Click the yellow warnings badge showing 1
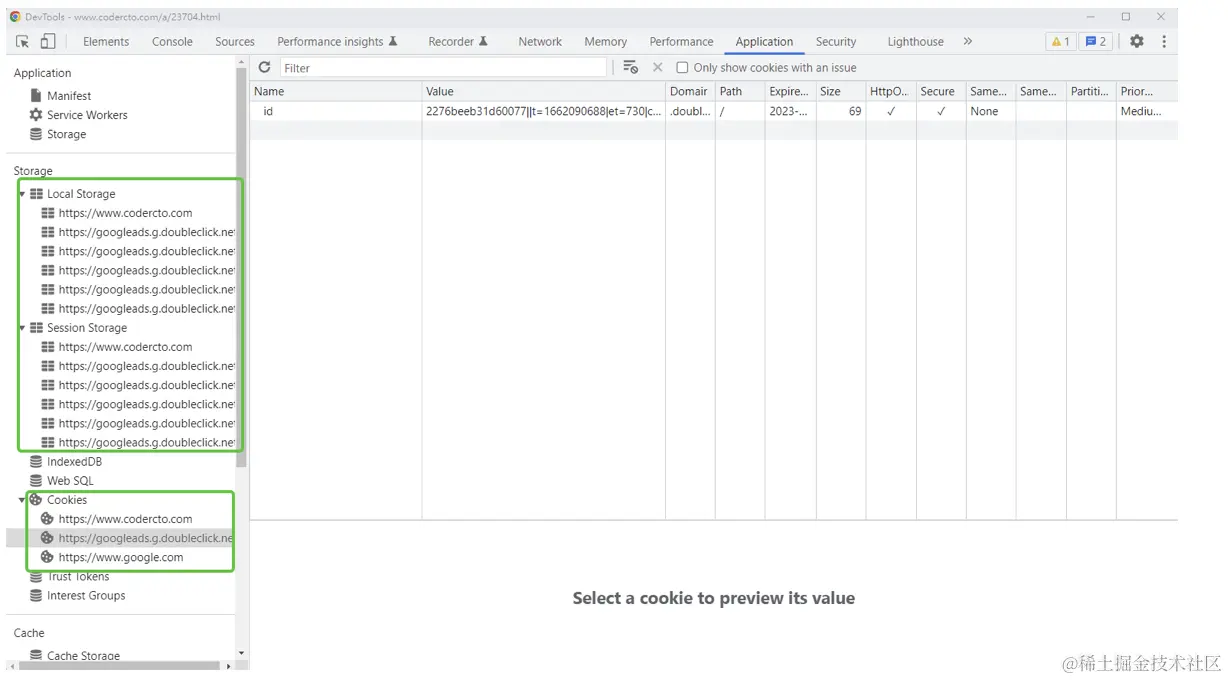The width and height of the screenshot is (1228, 680). pos(1060,41)
